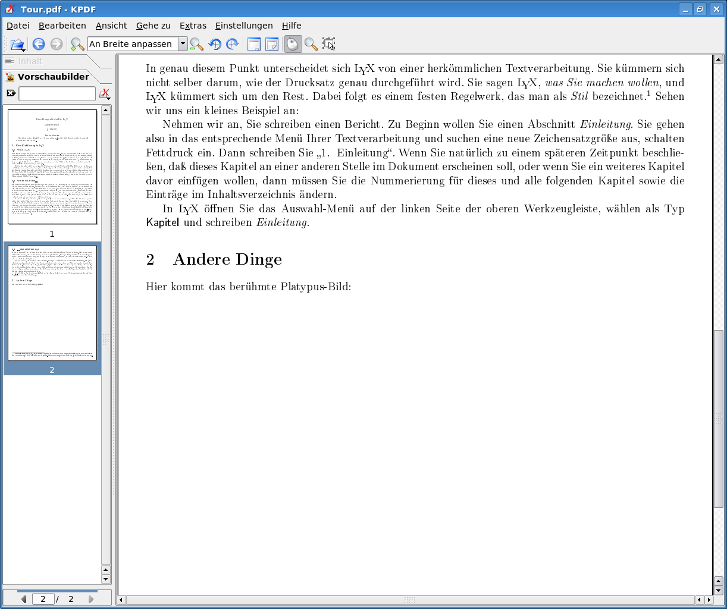Click the thumbnail search filter field

(57, 93)
